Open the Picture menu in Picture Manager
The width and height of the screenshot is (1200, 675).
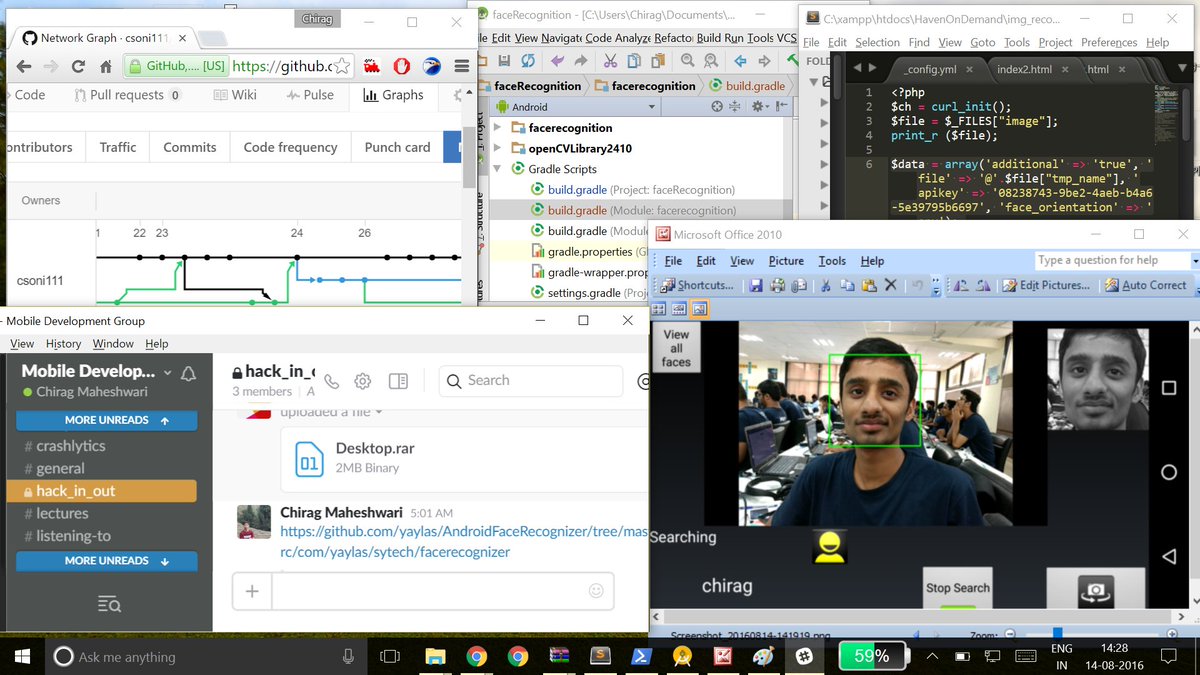coord(785,261)
